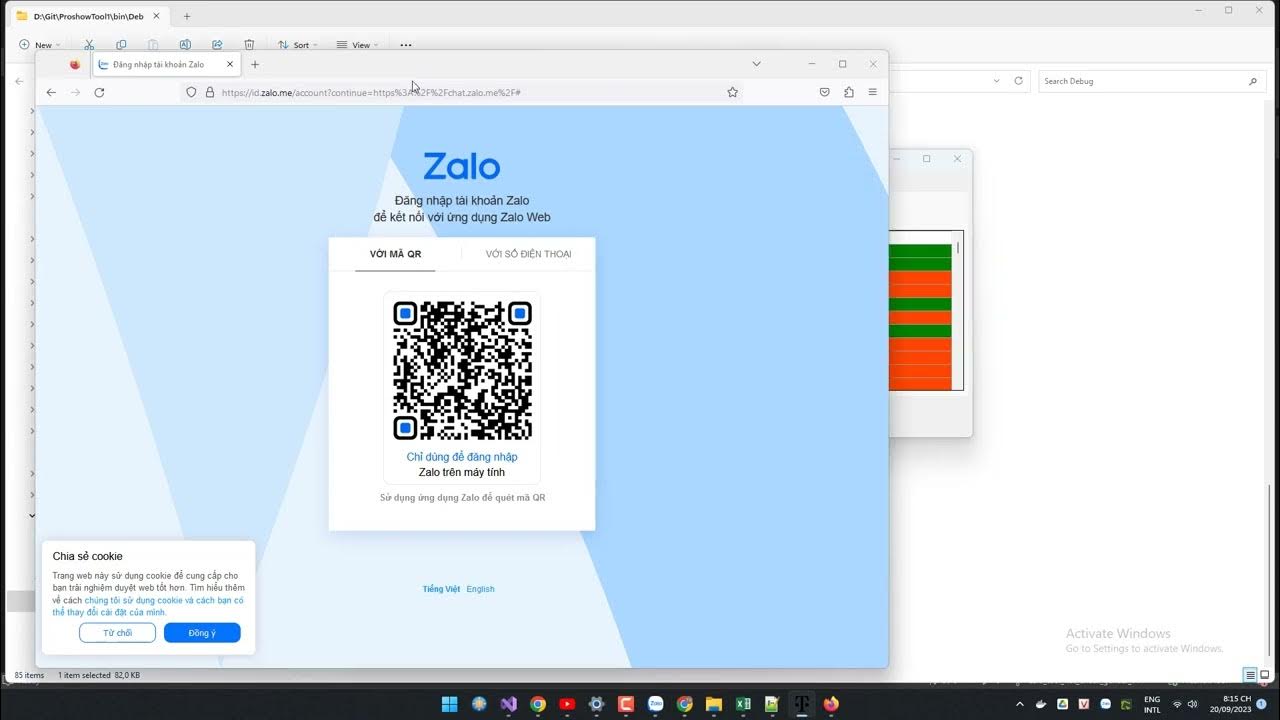The width and height of the screenshot is (1280, 720).
Task: Click Share icon in File Explorer toolbar
Action: click(x=217, y=45)
